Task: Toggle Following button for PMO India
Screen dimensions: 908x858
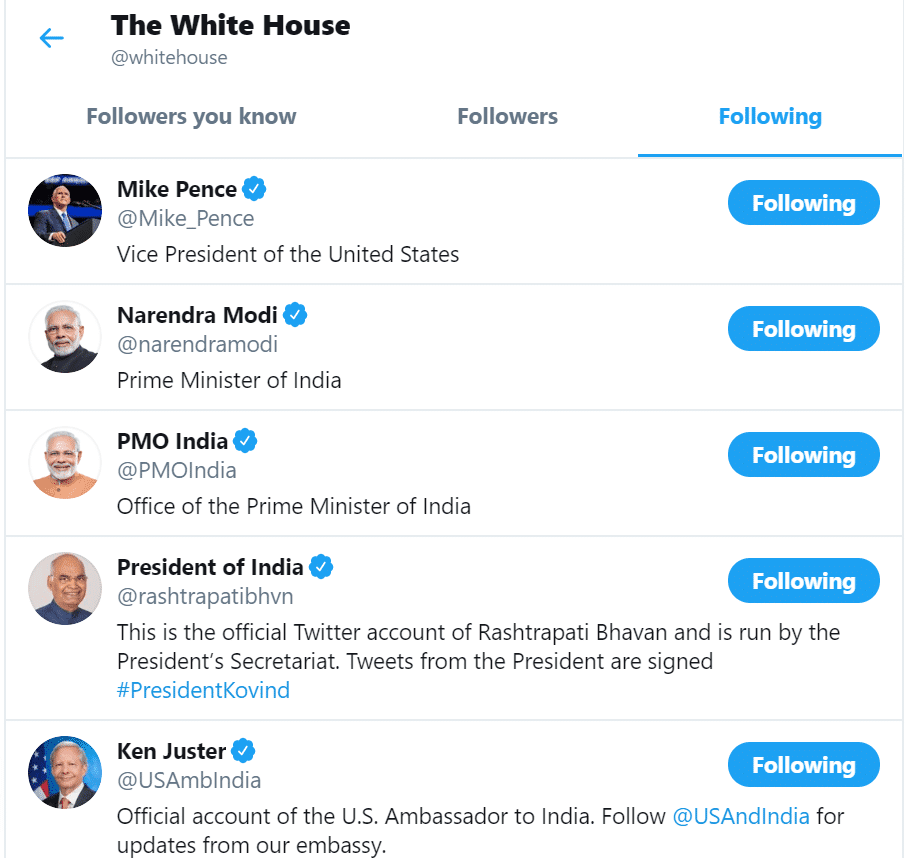Action: pos(803,456)
